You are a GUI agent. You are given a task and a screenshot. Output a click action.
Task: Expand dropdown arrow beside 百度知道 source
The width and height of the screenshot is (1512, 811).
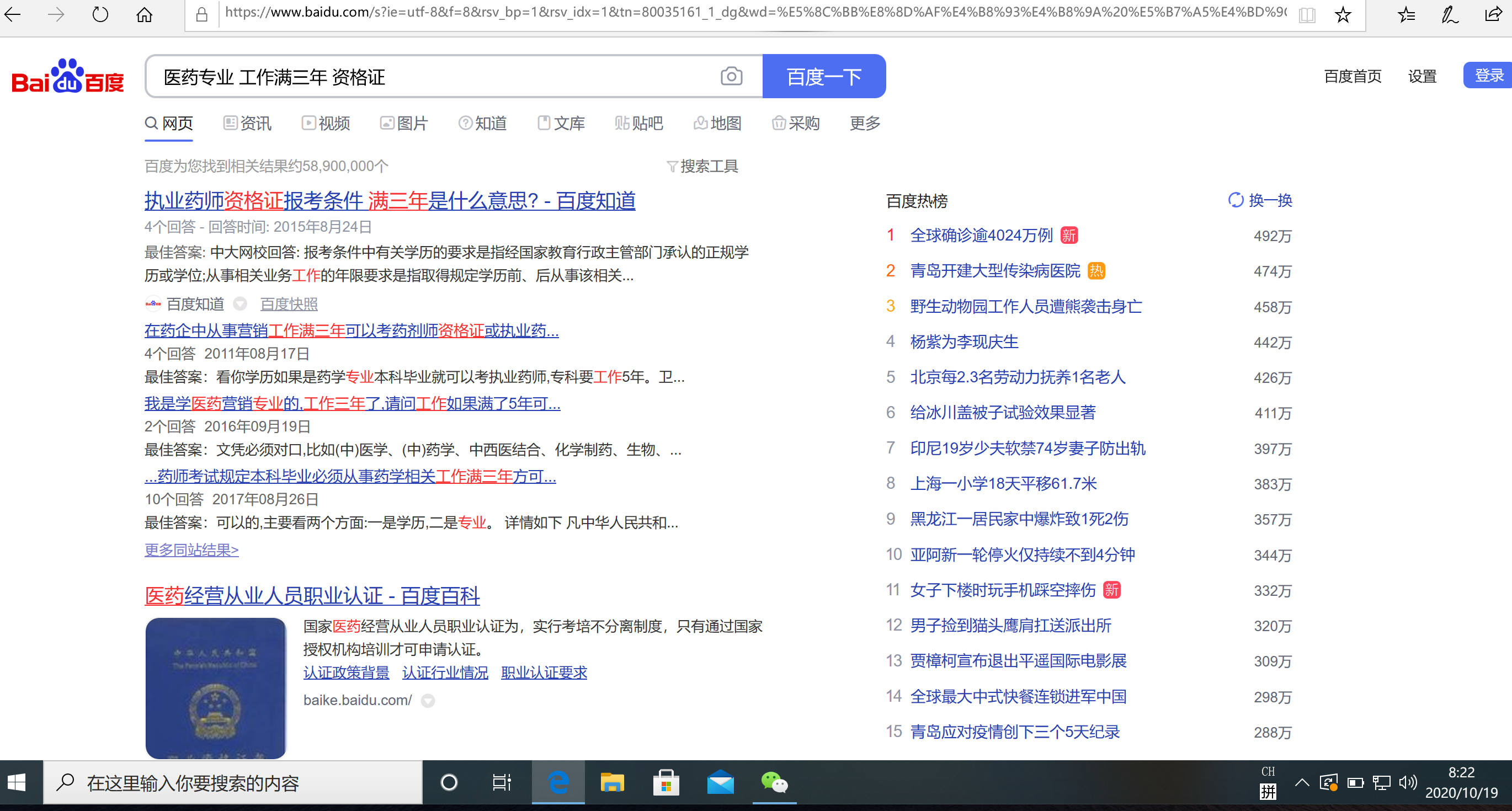click(x=239, y=304)
